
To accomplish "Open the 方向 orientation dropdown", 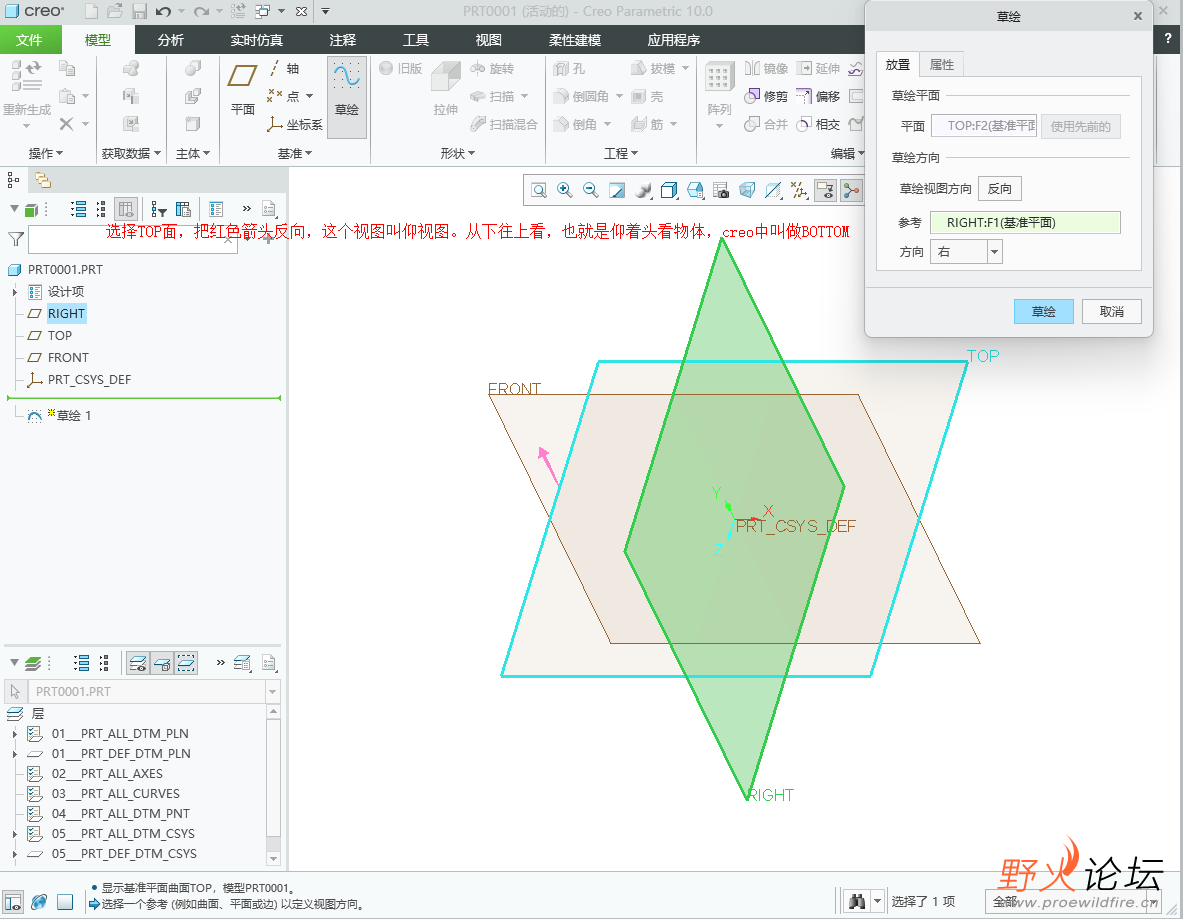I will point(966,252).
